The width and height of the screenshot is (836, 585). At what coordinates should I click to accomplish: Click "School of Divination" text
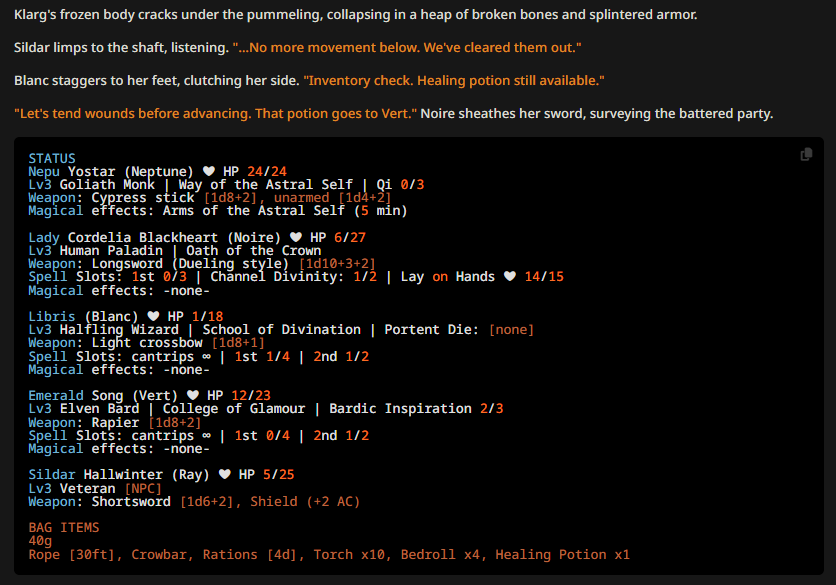282,330
